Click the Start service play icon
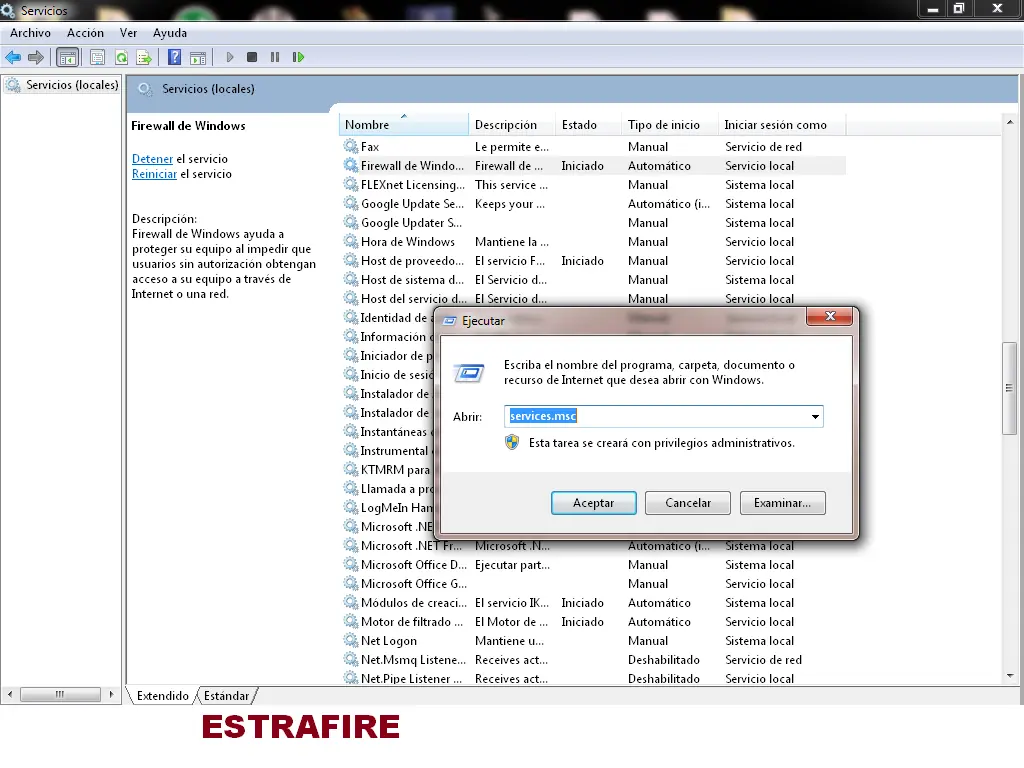This screenshot has height=768, width=1024. (x=229, y=57)
